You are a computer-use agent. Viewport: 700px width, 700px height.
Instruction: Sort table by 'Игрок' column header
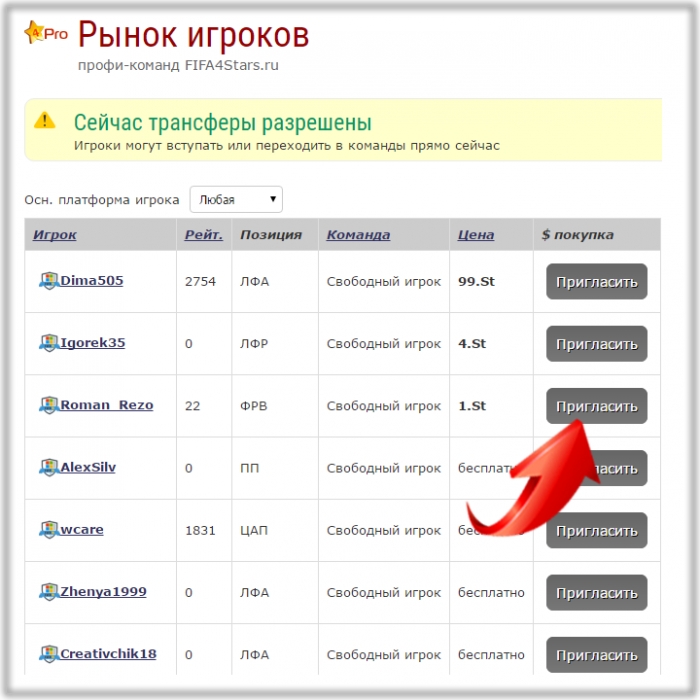pos(55,235)
